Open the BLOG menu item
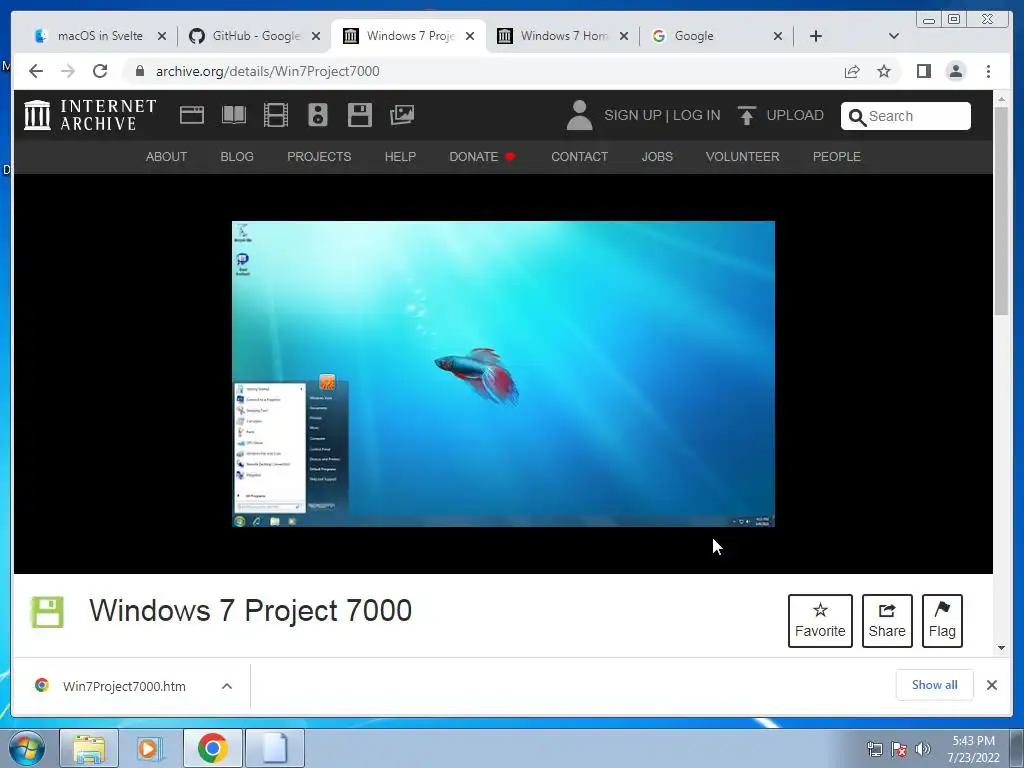1024x768 pixels. [237, 157]
